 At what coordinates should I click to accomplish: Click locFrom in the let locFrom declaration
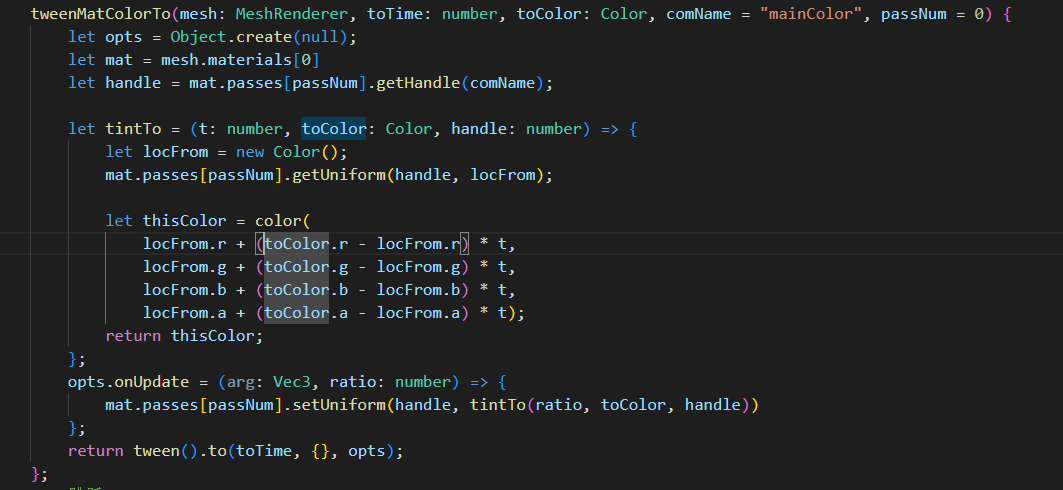pyautogui.click(x=175, y=152)
